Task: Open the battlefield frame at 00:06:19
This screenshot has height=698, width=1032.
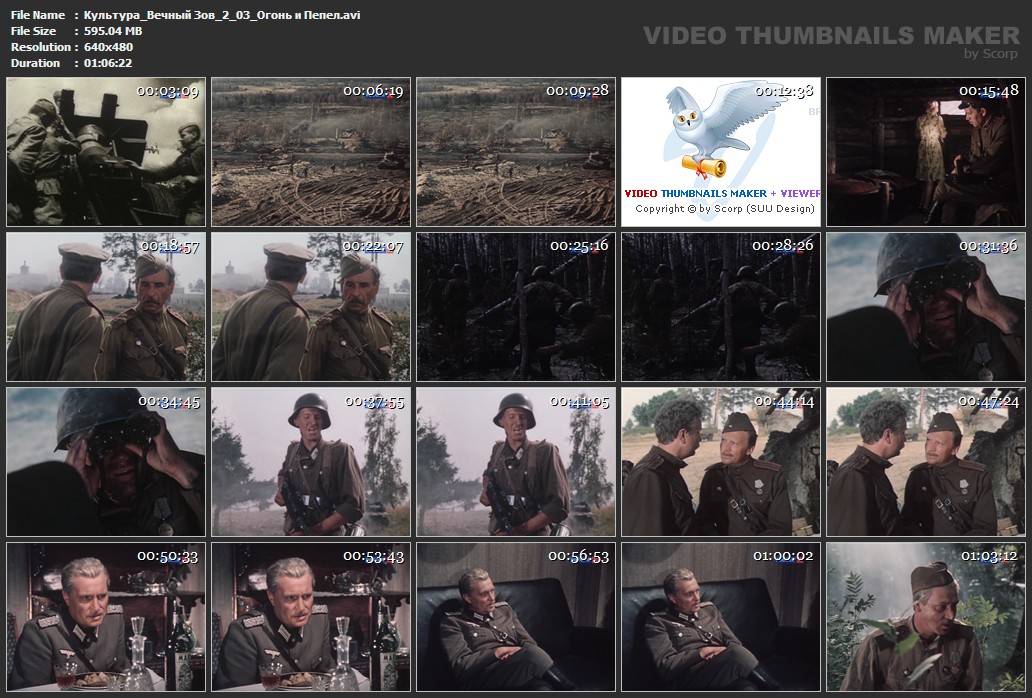Action: click(311, 152)
